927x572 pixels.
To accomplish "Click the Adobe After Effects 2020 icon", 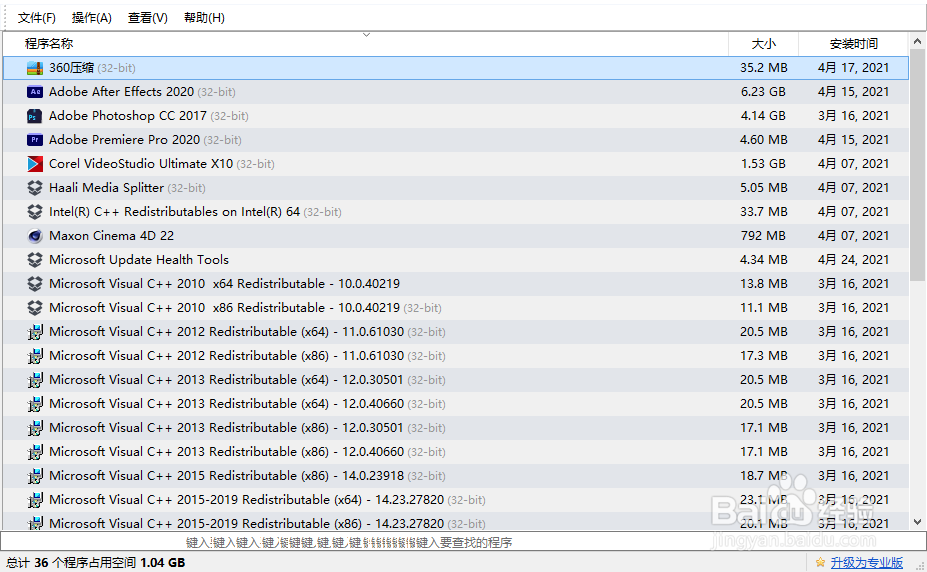I will (x=35, y=92).
